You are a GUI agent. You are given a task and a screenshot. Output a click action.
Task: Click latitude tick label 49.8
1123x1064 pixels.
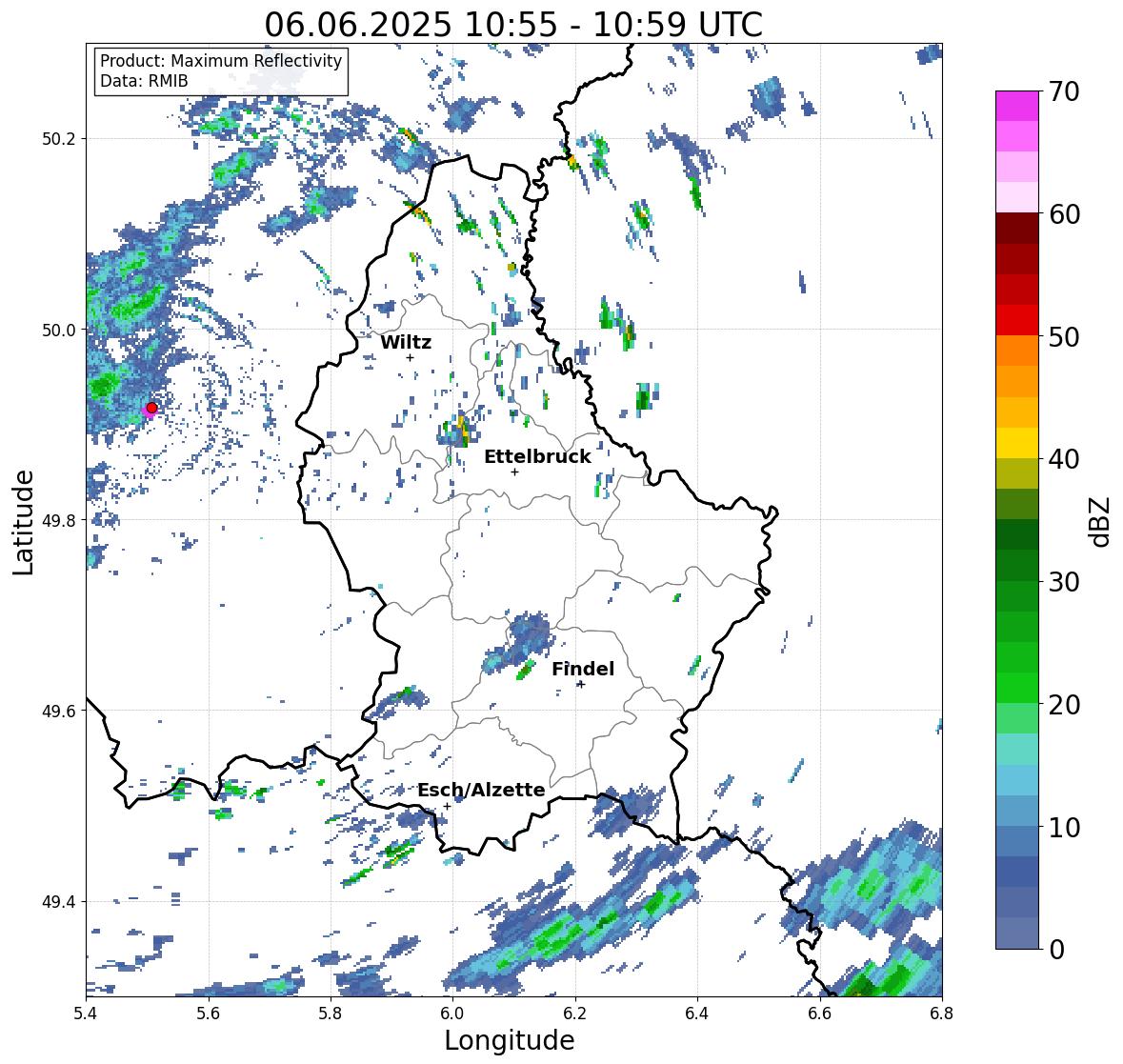point(60,520)
